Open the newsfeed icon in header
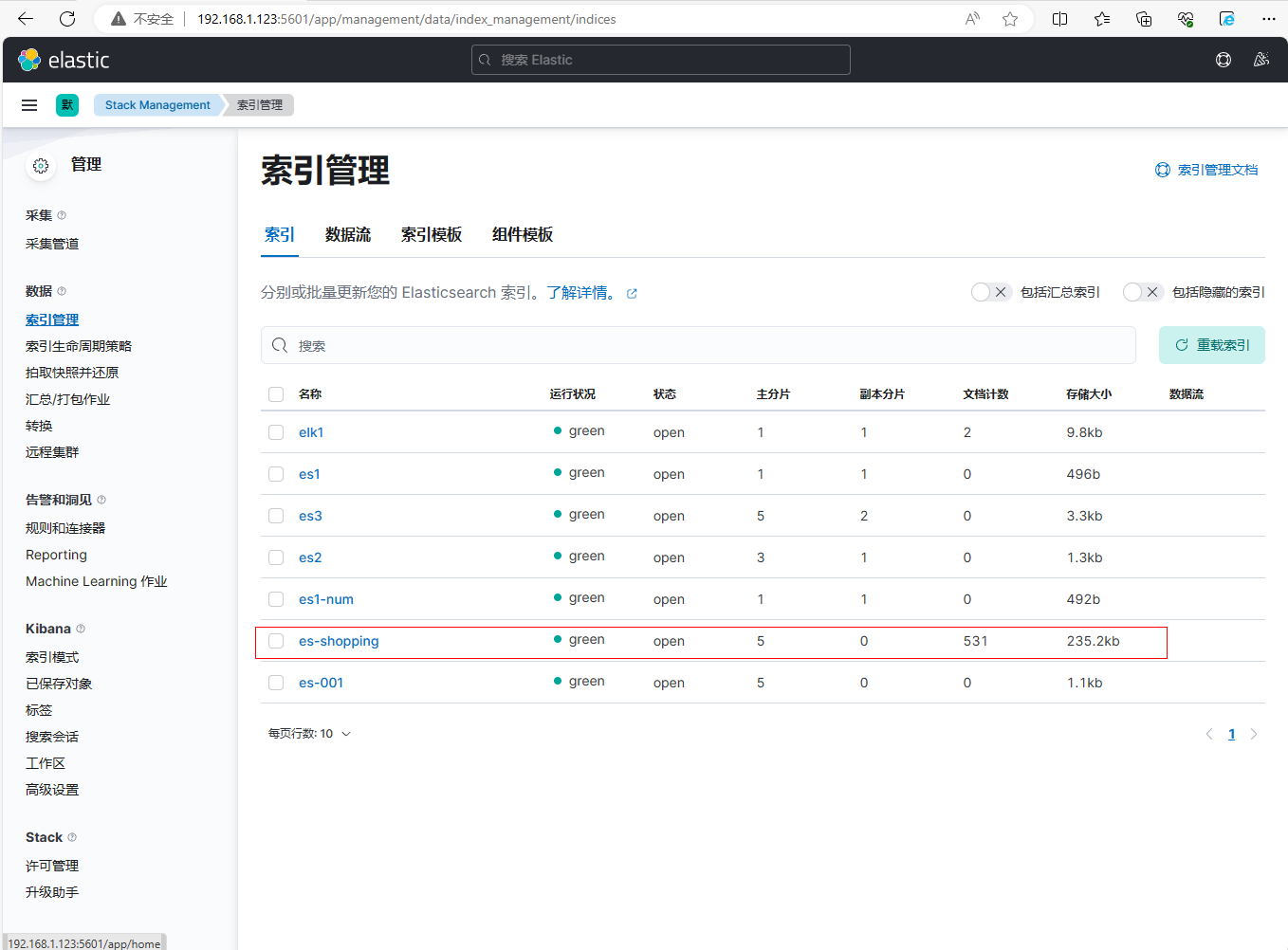1288x950 pixels. click(1260, 60)
